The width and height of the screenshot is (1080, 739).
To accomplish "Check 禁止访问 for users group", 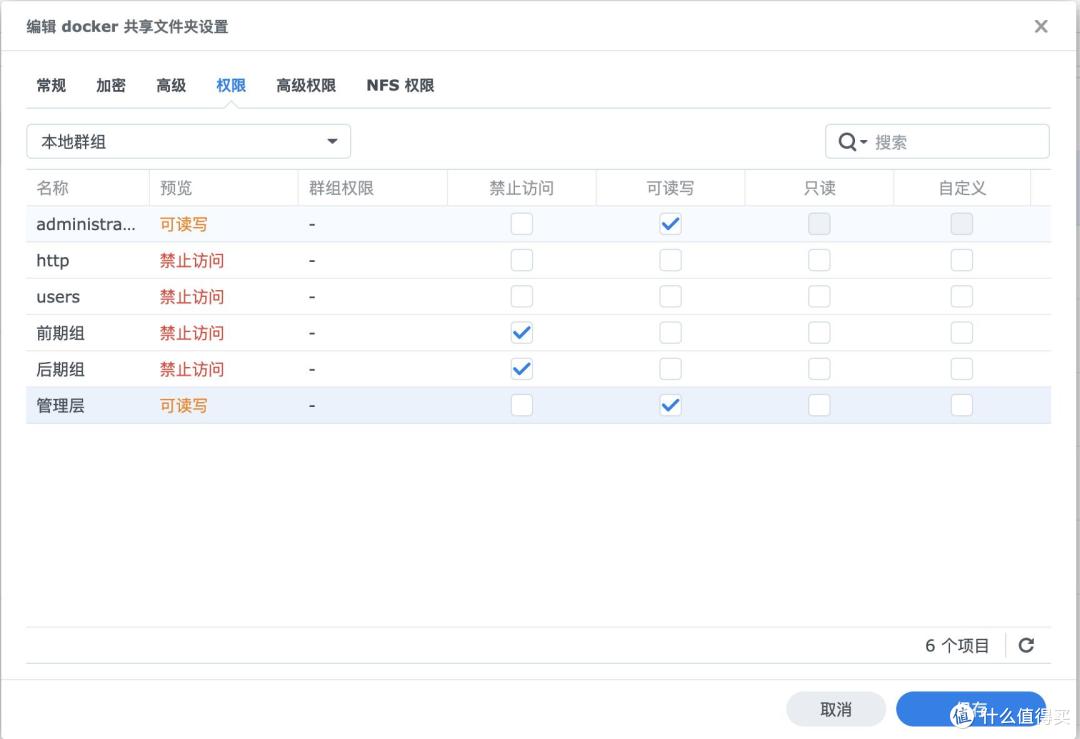I will [521, 297].
